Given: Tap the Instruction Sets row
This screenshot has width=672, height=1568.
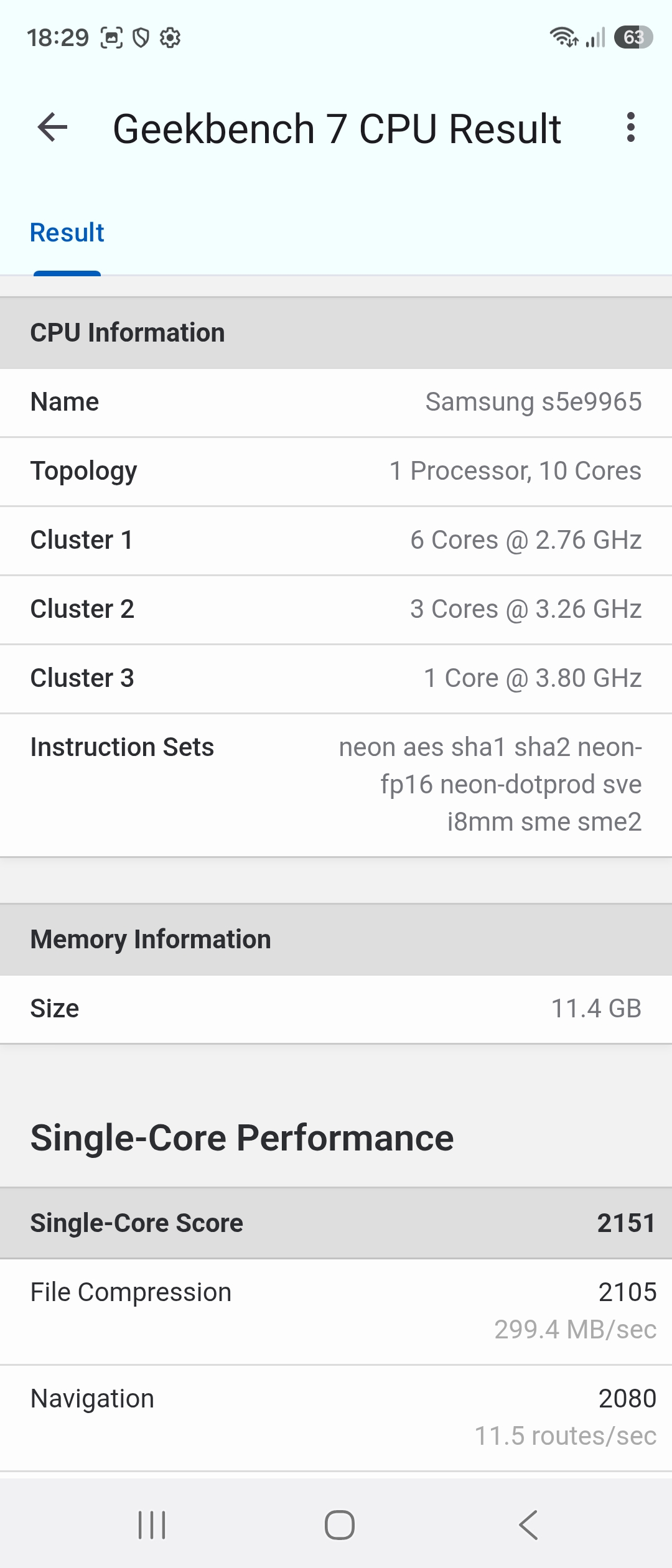Looking at the screenshot, I should pos(336,785).
